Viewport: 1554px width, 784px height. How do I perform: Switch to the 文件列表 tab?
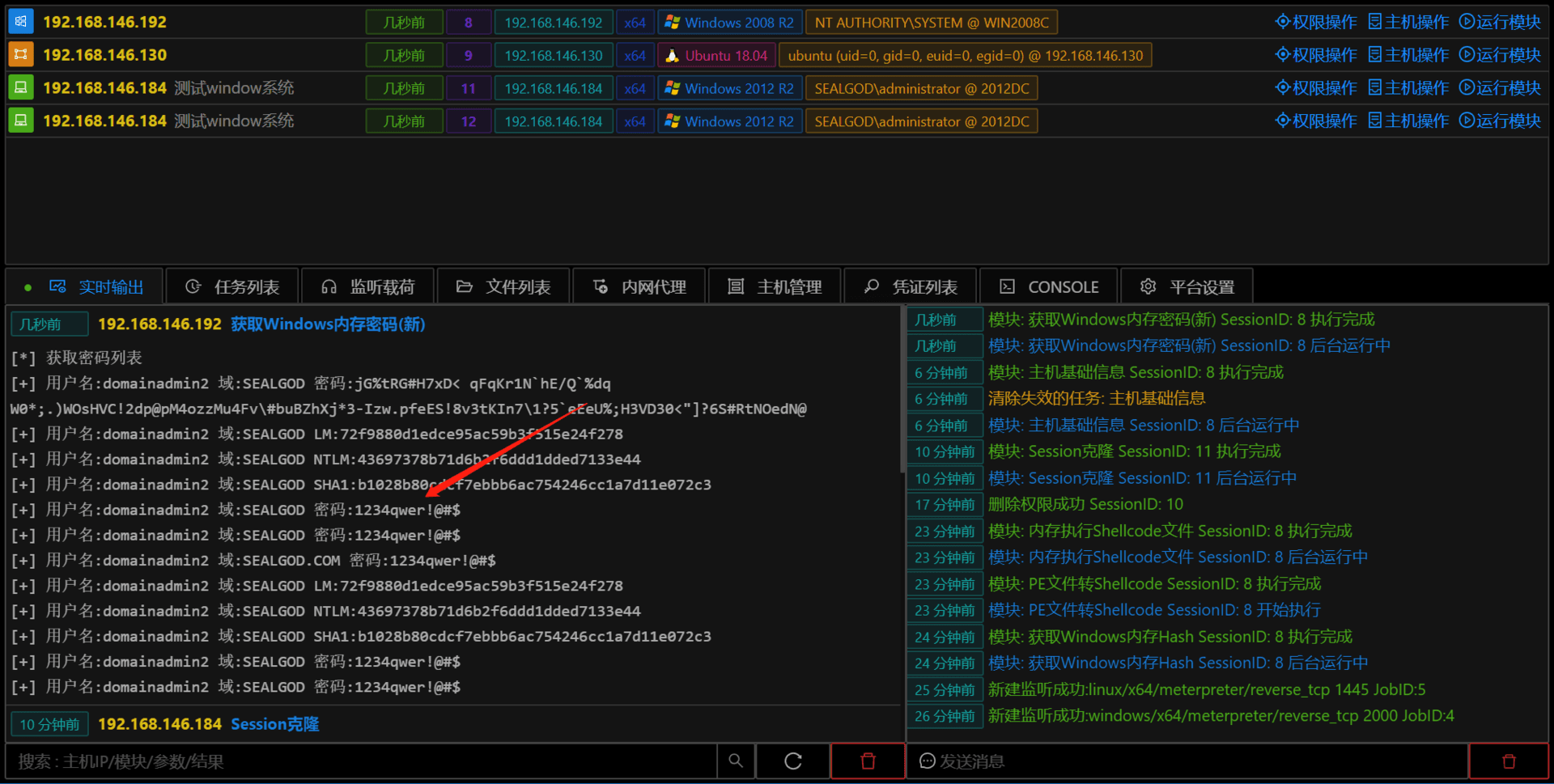click(x=503, y=286)
